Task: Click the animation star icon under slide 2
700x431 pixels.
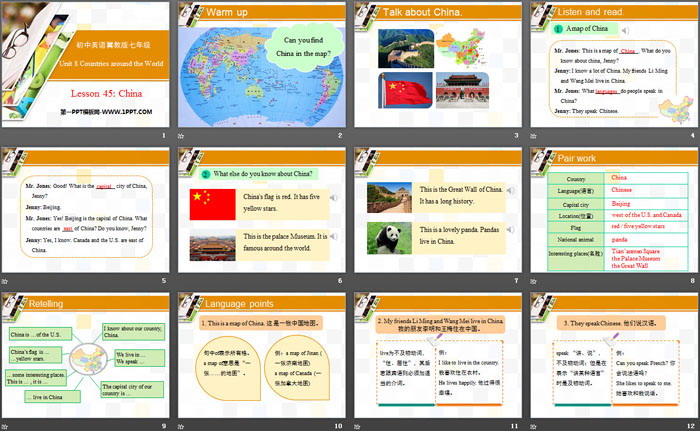Action: [181, 136]
